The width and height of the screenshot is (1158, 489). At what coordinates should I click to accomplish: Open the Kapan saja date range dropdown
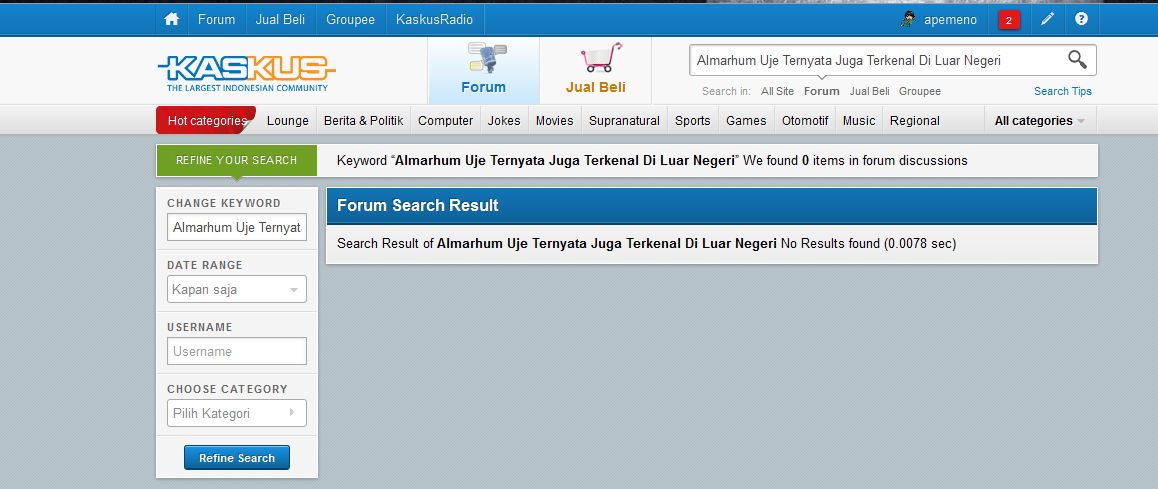pos(236,290)
